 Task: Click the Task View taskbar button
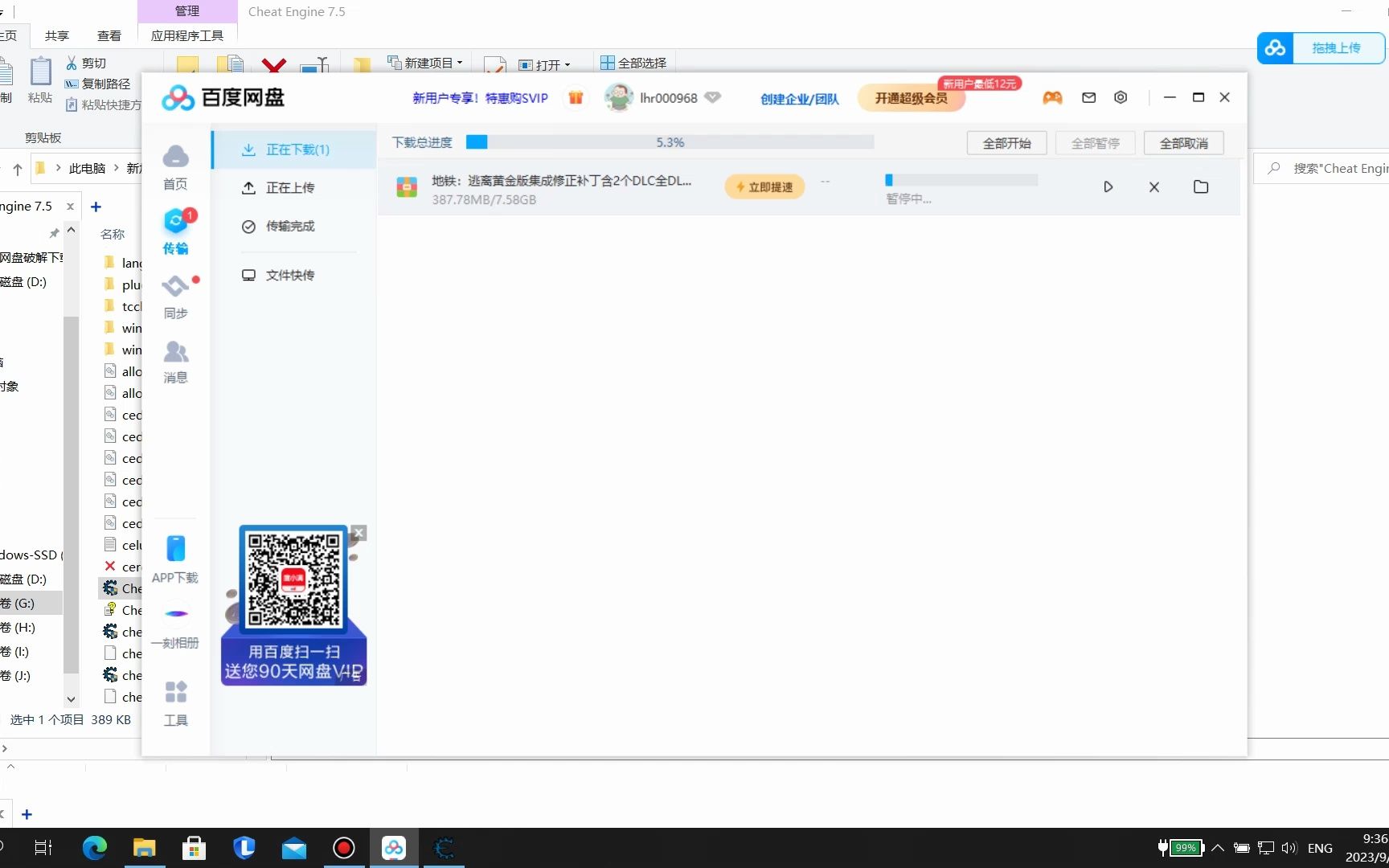pyautogui.click(x=43, y=848)
